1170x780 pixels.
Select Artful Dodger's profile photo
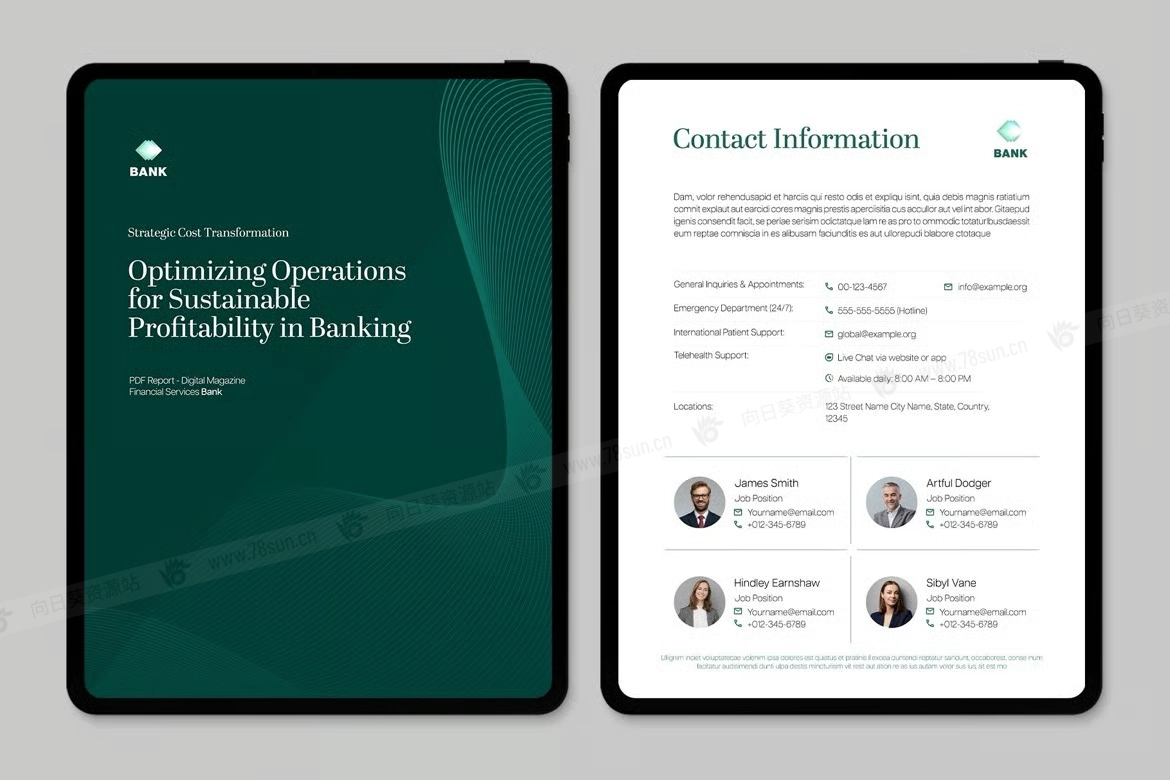click(x=891, y=502)
